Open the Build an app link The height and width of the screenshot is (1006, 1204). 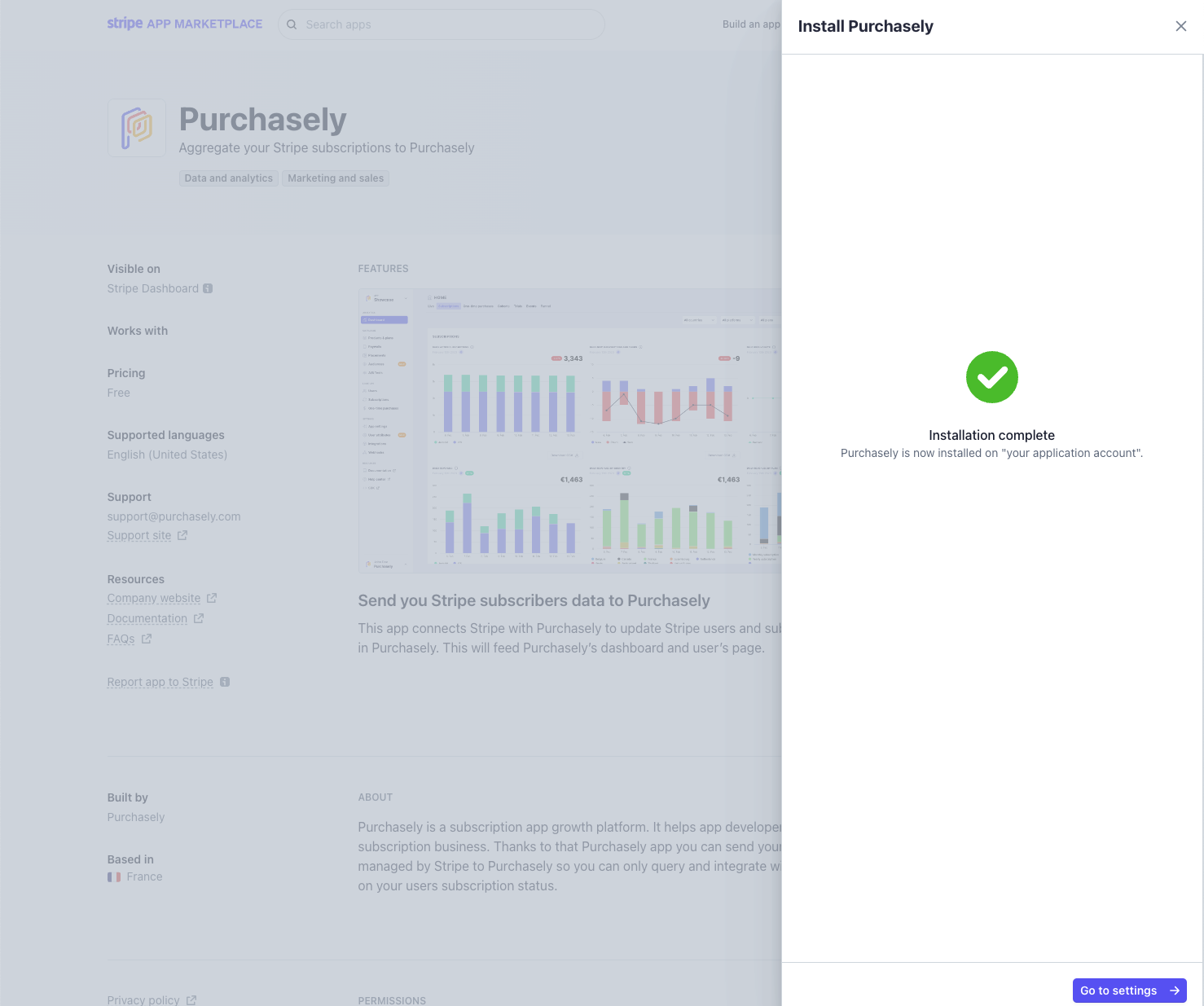[751, 24]
